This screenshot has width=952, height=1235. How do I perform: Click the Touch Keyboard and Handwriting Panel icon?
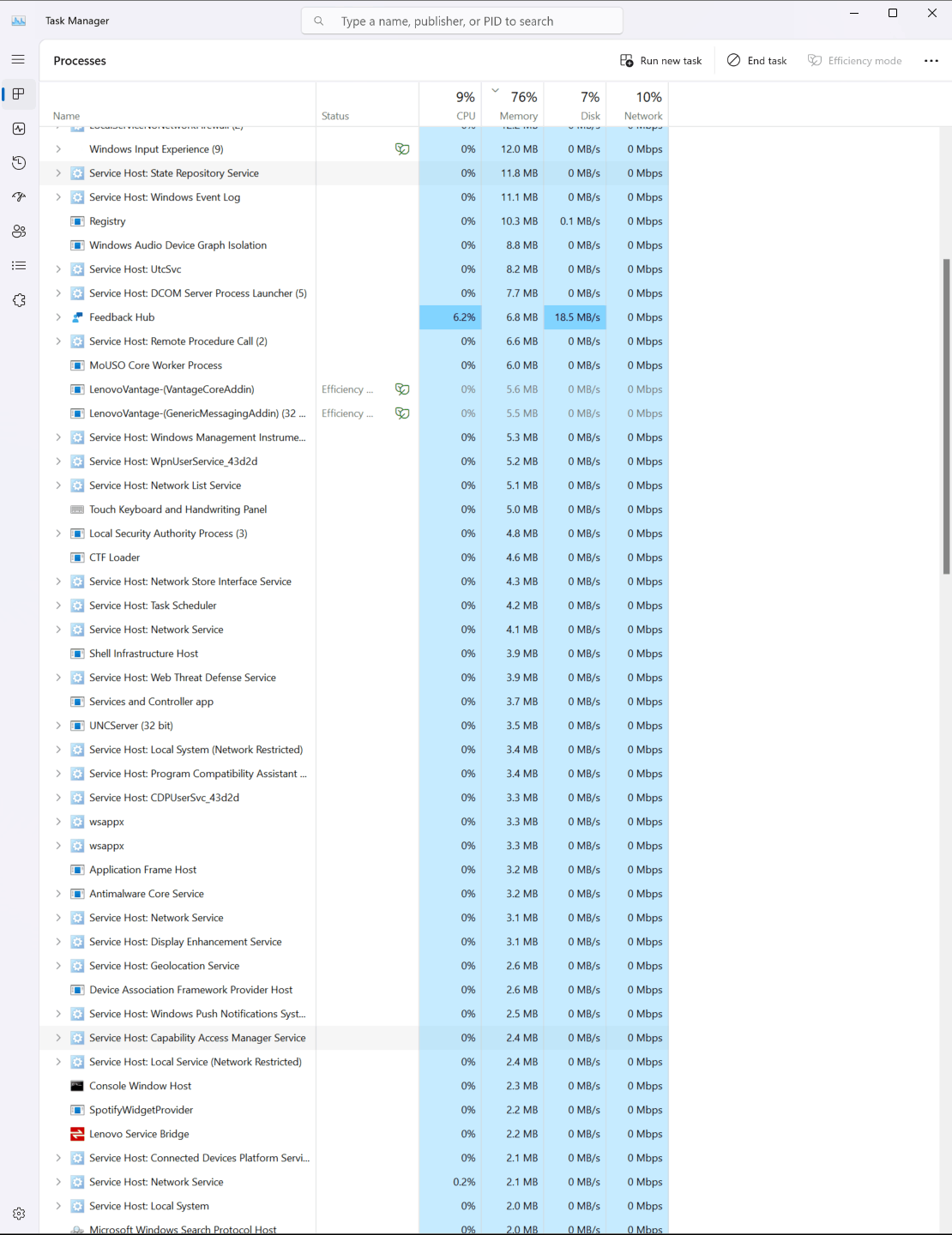pyautogui.click(x=77, y=509)
